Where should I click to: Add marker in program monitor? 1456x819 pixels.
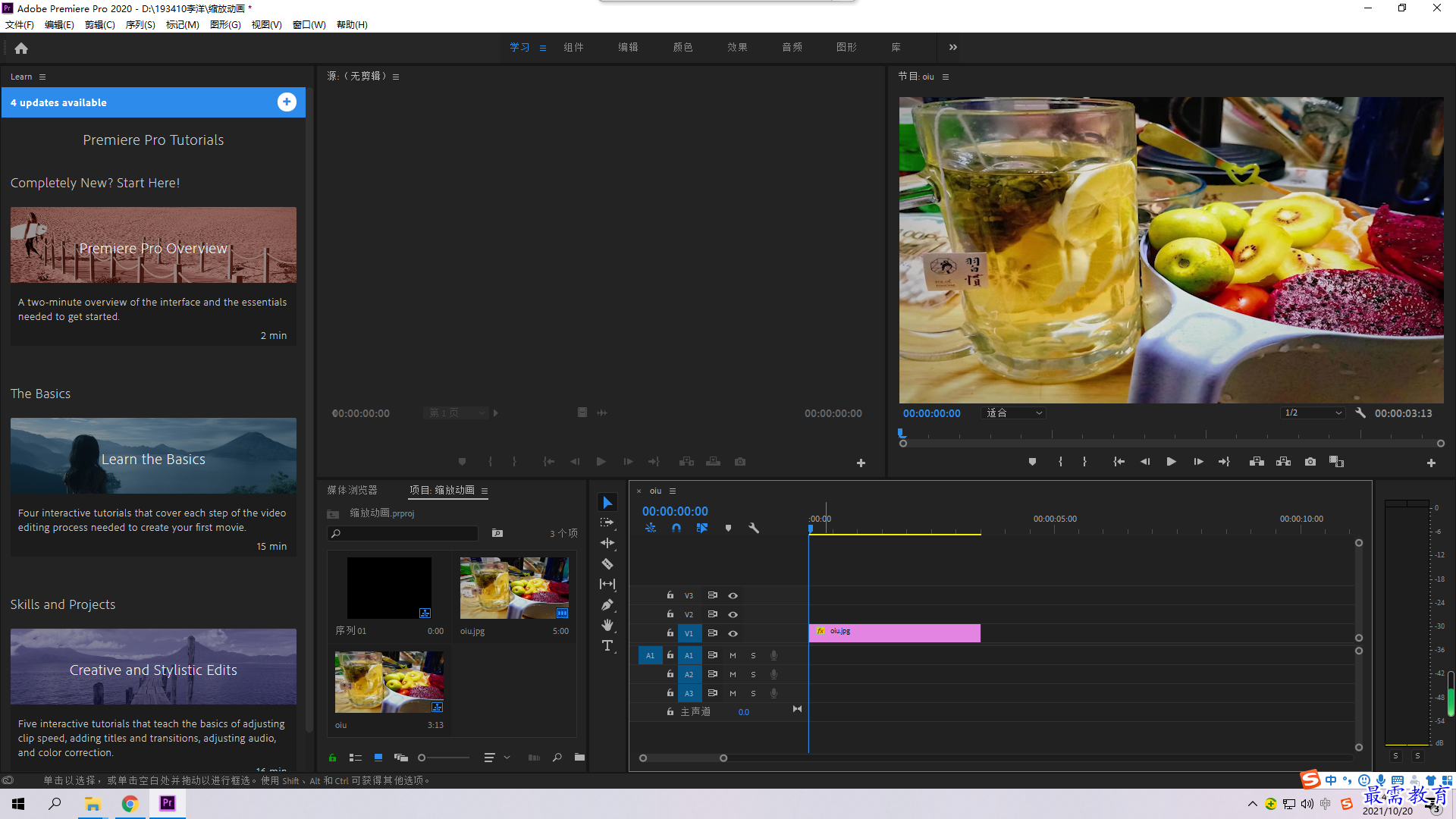1032,462
